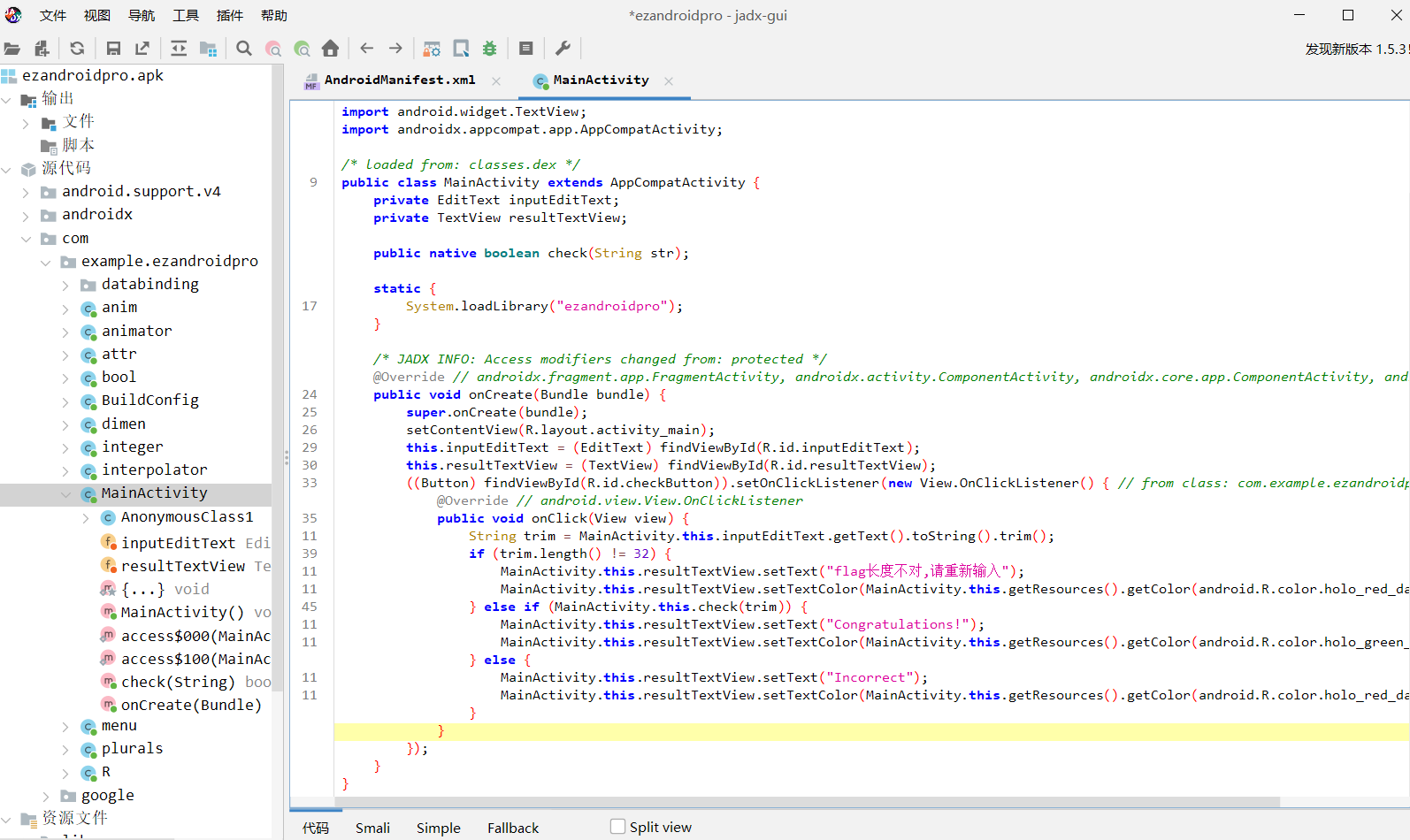The height and width of the screenshot is (840, 1410).
Task: Open text search with the magnifier icon
Action: click(x=244, y=49)
